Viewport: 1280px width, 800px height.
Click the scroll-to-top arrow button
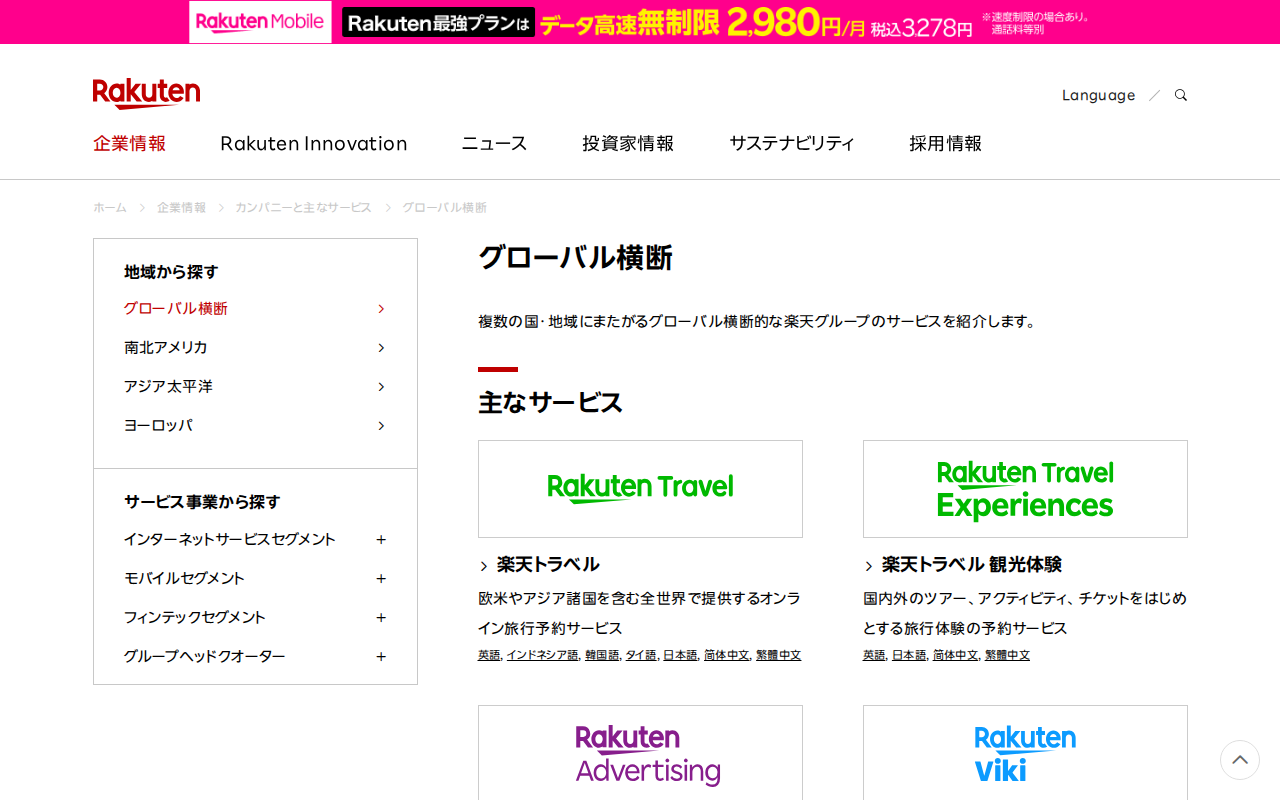click(1240, 760)
